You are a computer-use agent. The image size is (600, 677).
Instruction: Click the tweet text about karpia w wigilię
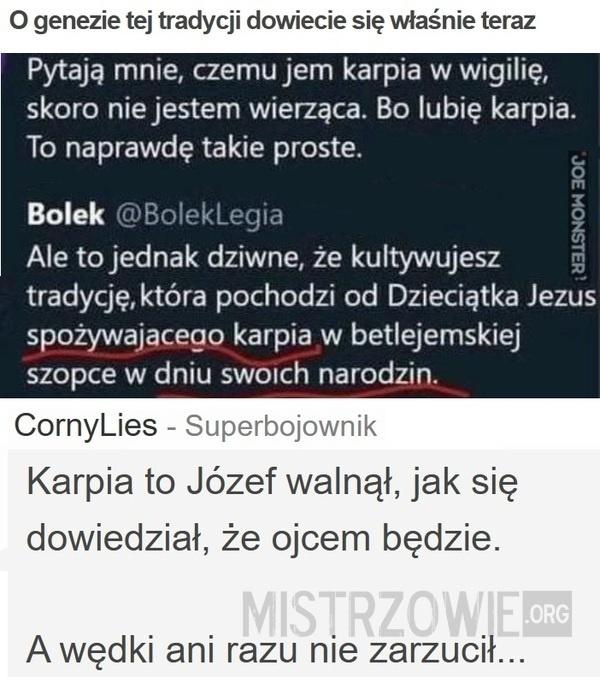301,109
